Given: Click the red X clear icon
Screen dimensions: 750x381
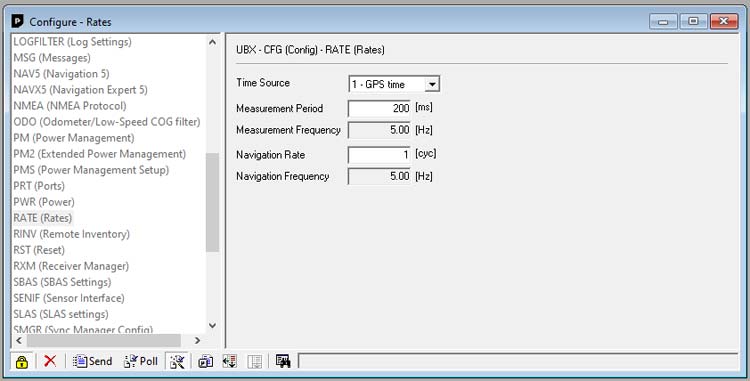Looking at the screenshot, I should point(50,361).
